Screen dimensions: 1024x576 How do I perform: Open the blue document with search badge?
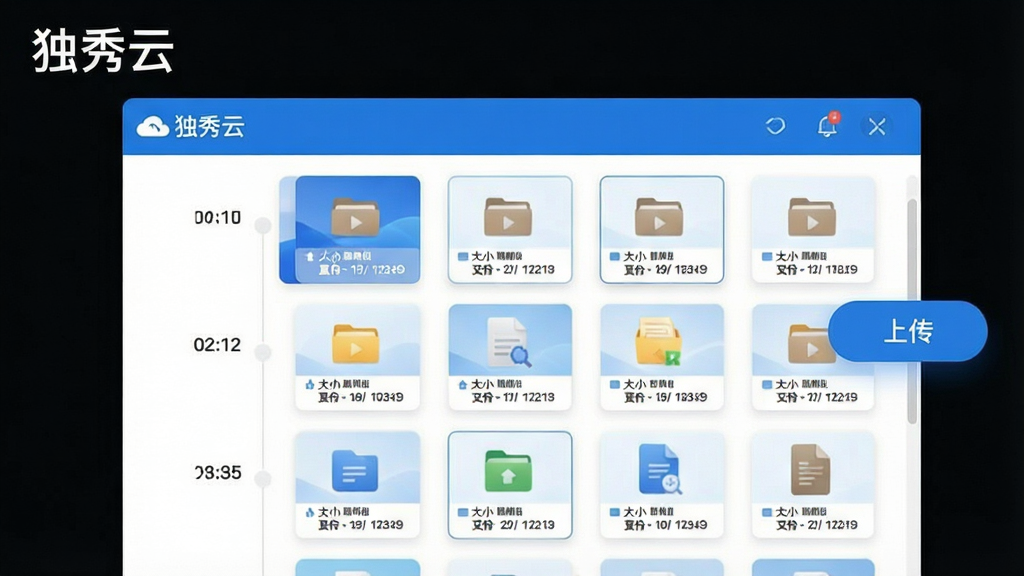(660, 469)
